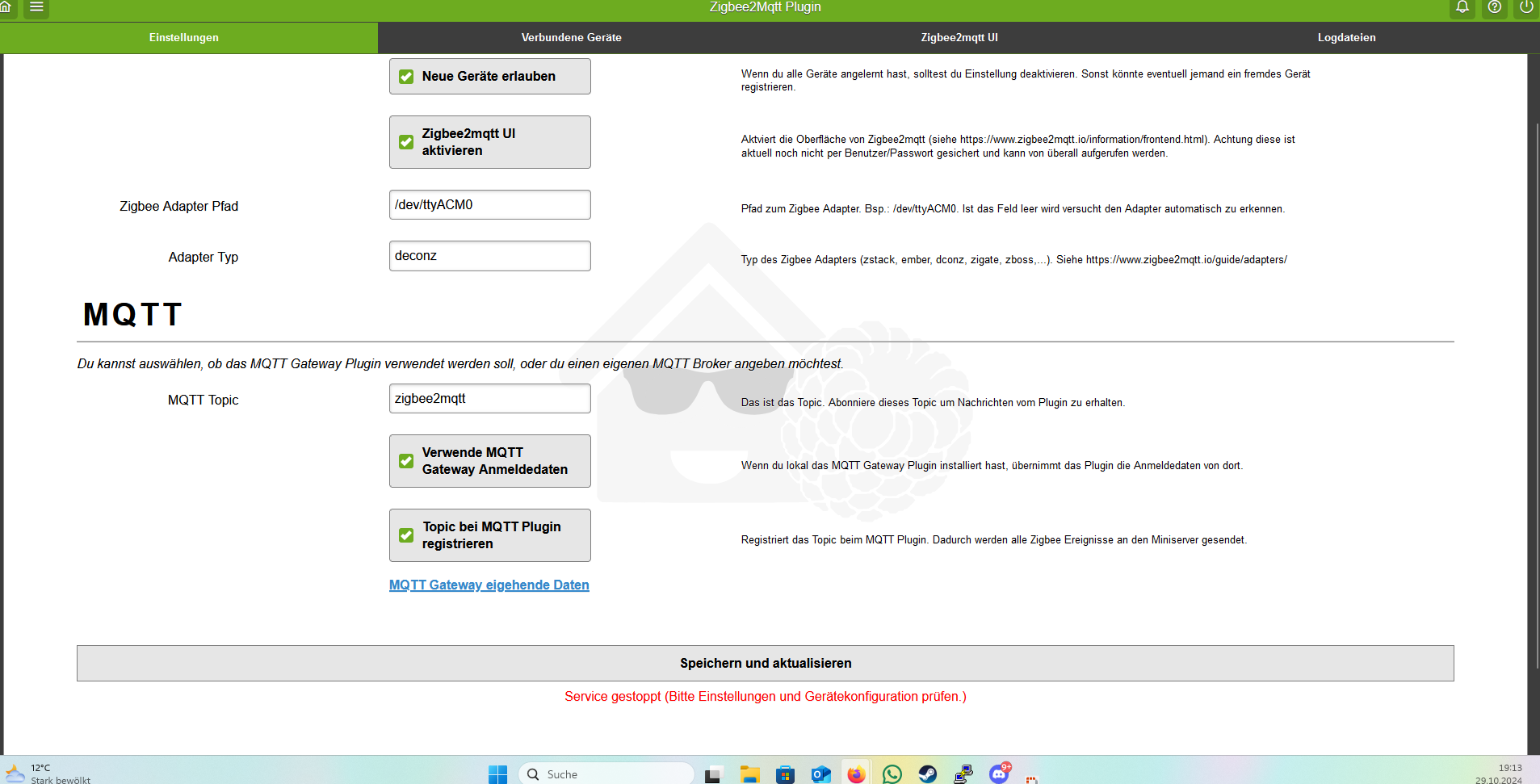Image resolution: width=1540 pixels, height=784 pixels.
Task: Click the 'Adapter Typ' label
Action: coord(204,257)
